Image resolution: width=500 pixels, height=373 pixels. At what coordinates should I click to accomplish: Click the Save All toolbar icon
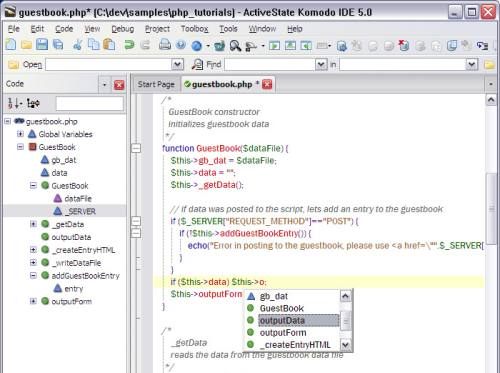(x=58, y=45)
